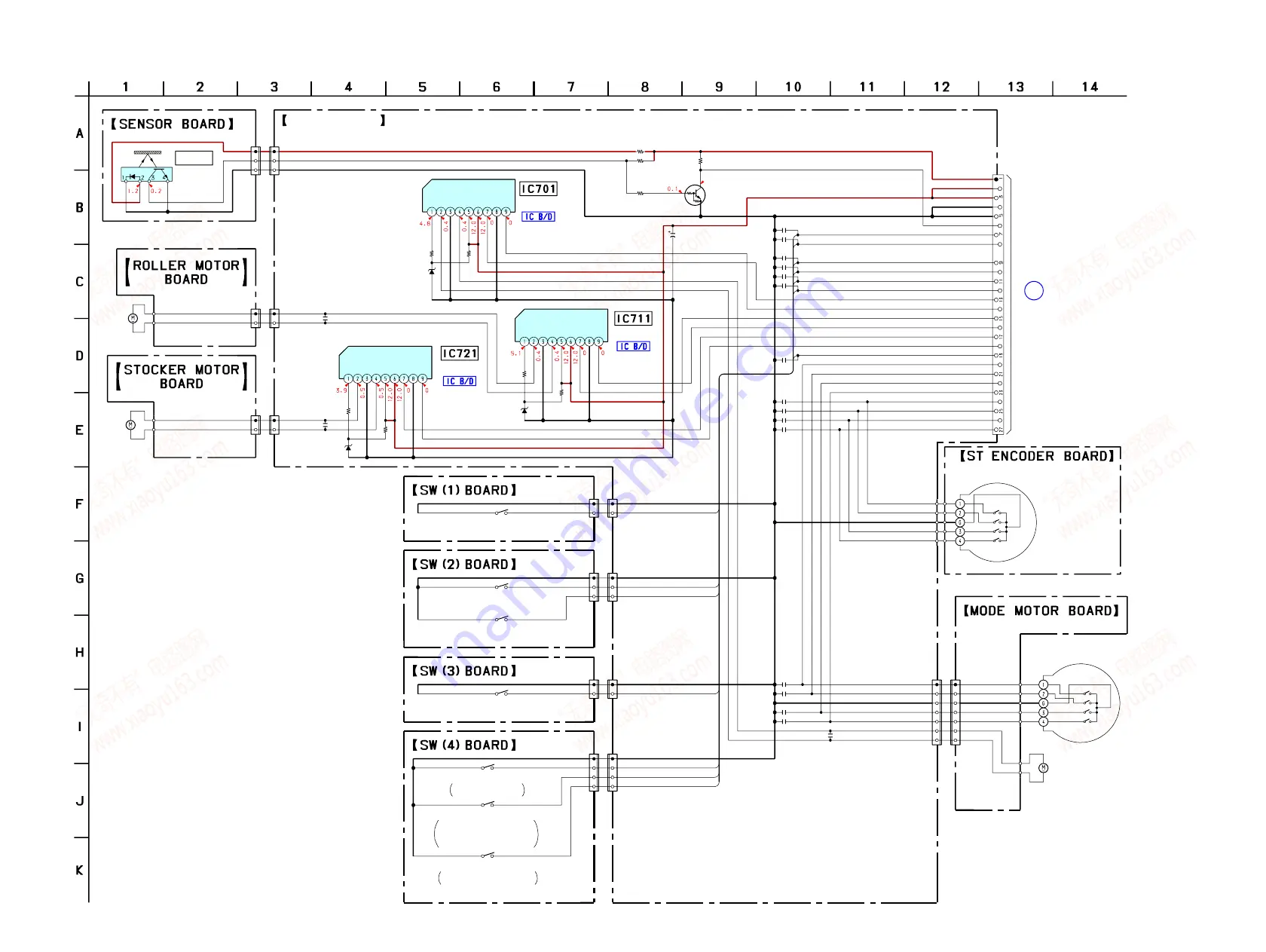Screen dimensions: 1266x952
Task: Click grid row letter K
Action: [79, 871]
